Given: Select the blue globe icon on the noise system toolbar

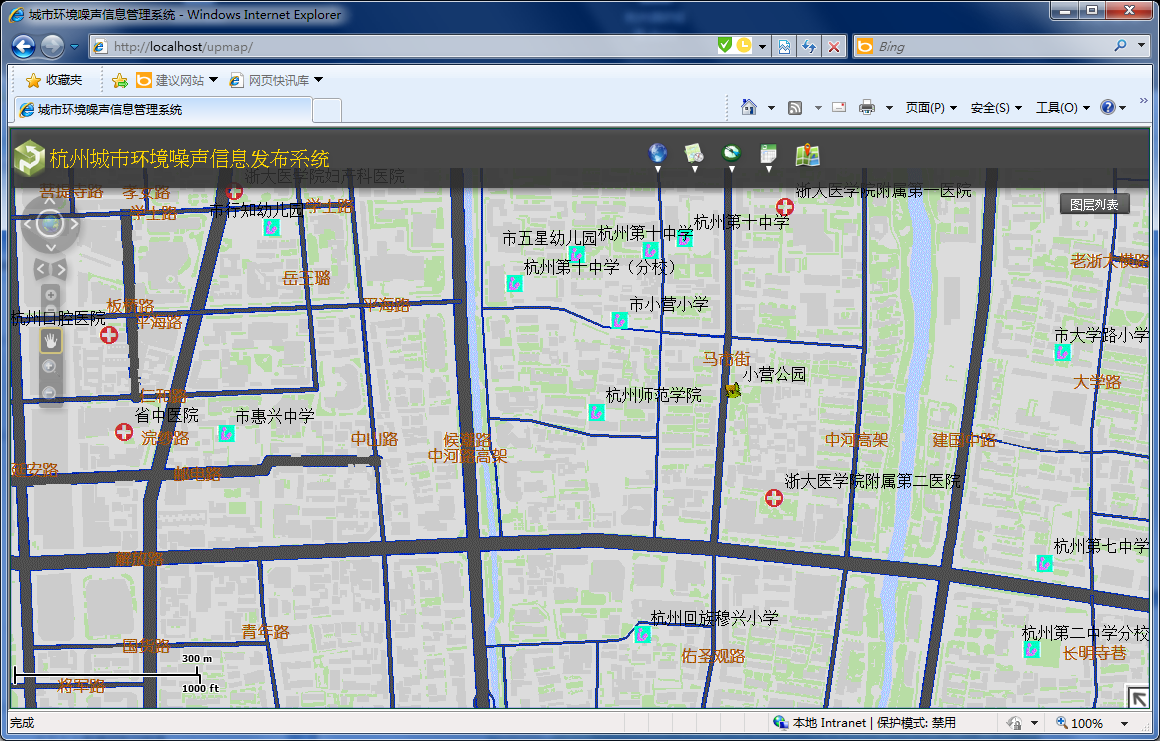Looking at the screenshot, I should coord(657,155).
